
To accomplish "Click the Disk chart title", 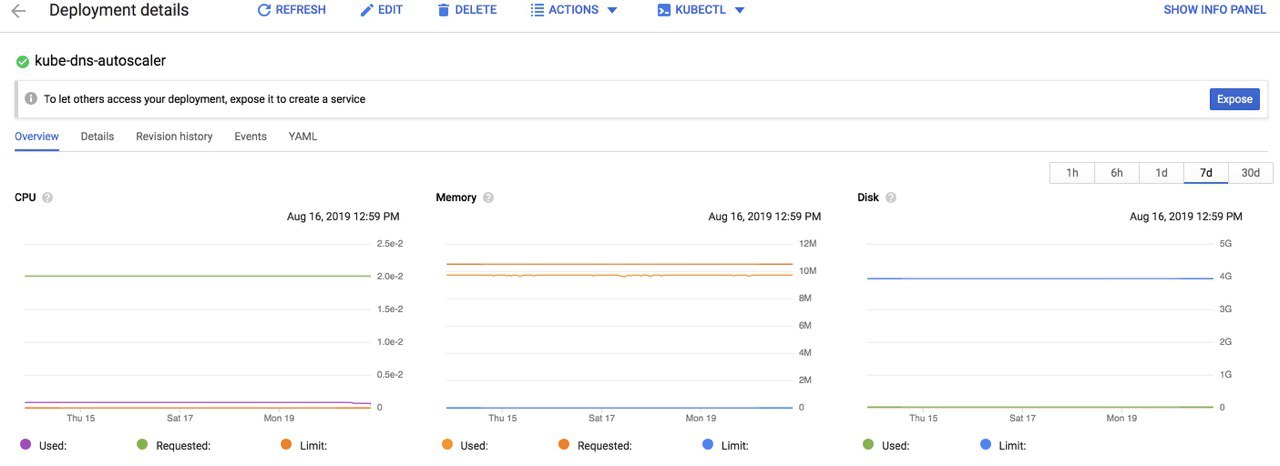I will 868,198.
